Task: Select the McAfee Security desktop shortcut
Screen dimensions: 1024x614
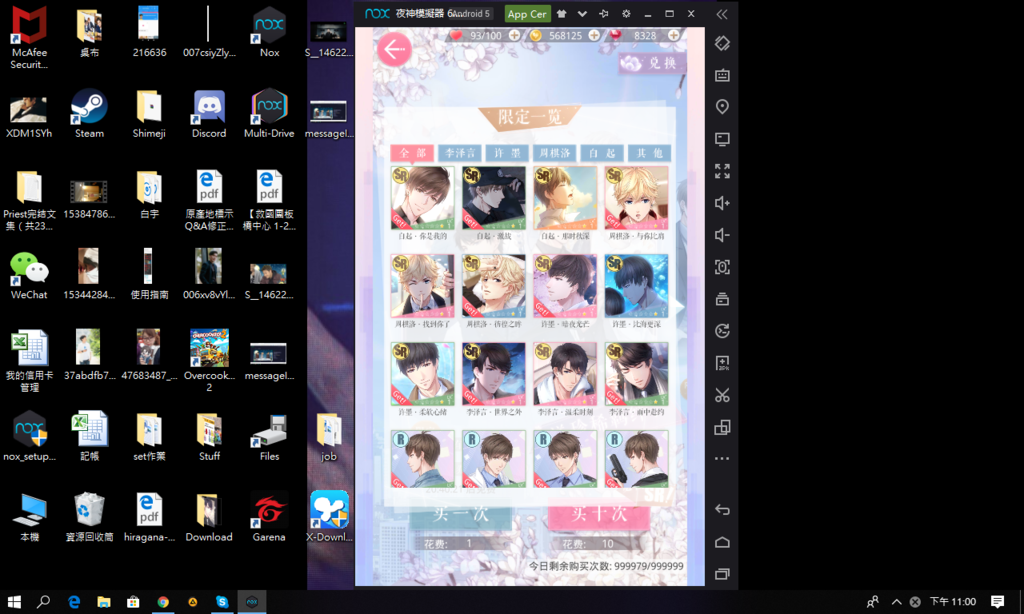Action: tap(29, 38)
